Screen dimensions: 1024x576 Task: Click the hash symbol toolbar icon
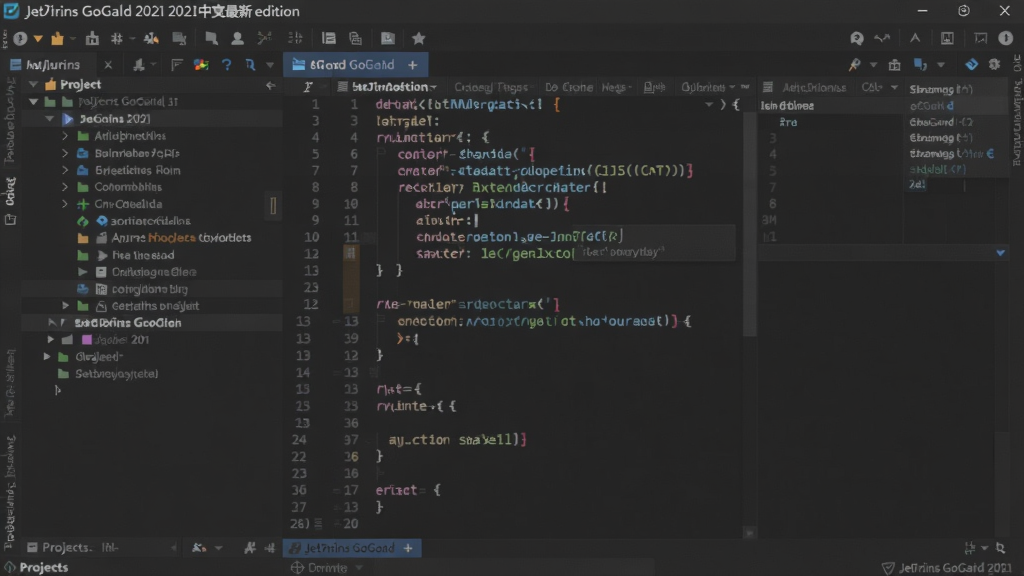click(117, 39)
